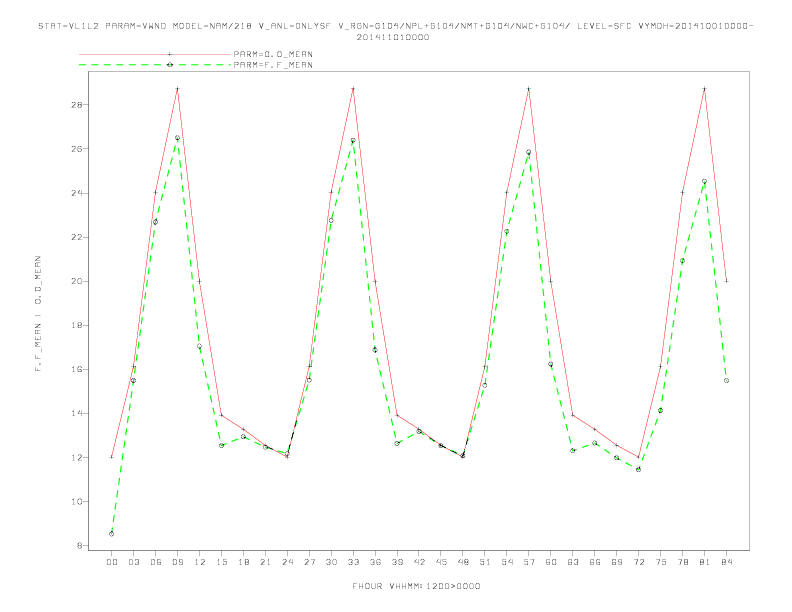Viewport: 792px width, 612px height.
Task: Click x-axis forecast hour label 63
Action: [x=573, y=562]
